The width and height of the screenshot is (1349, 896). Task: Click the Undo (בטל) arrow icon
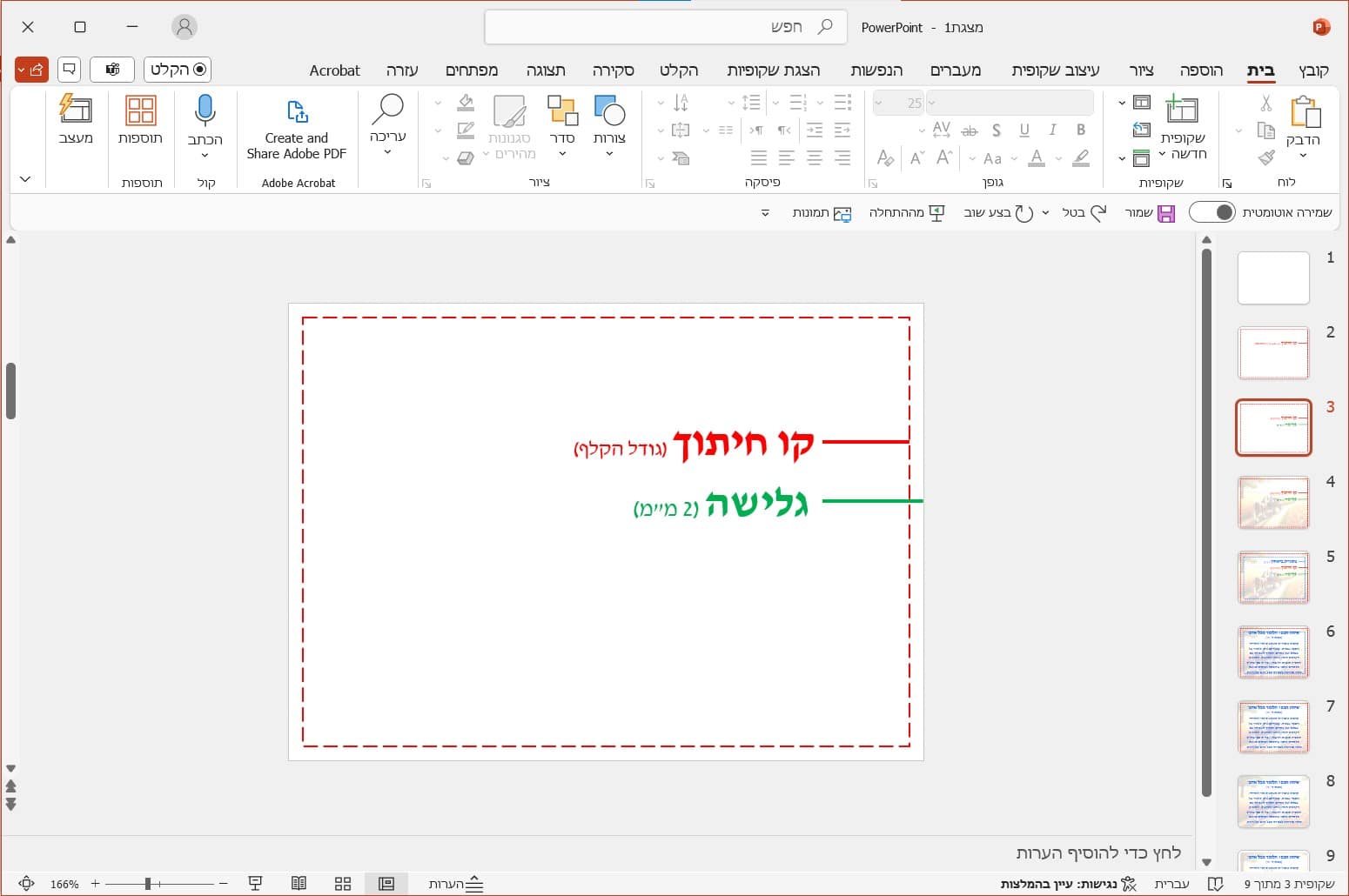click(x=1098, y=213)
